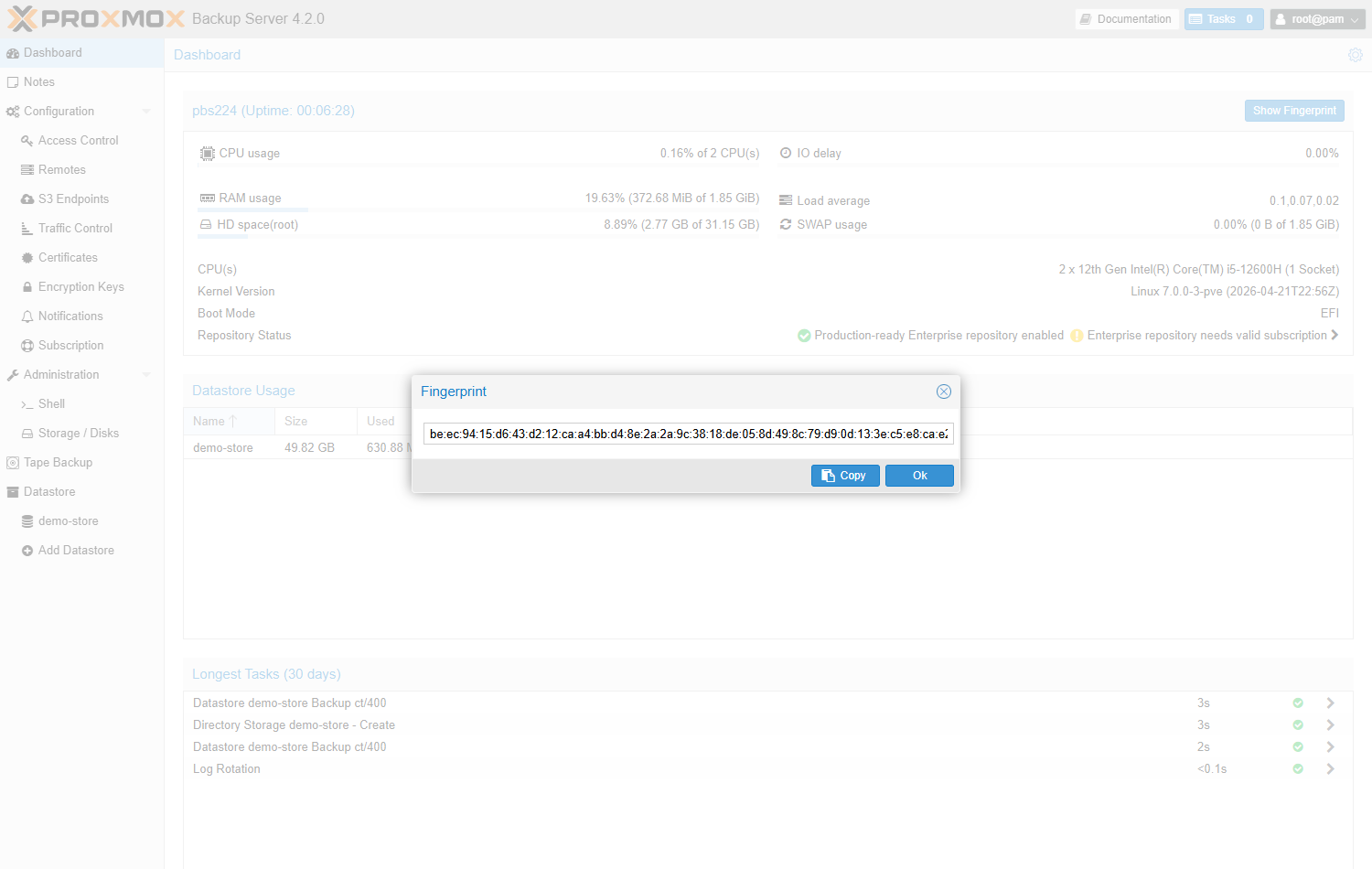Screen dimensions: 1372x869
Task: Open the Remotes page
Action: [x=82, y=170]
